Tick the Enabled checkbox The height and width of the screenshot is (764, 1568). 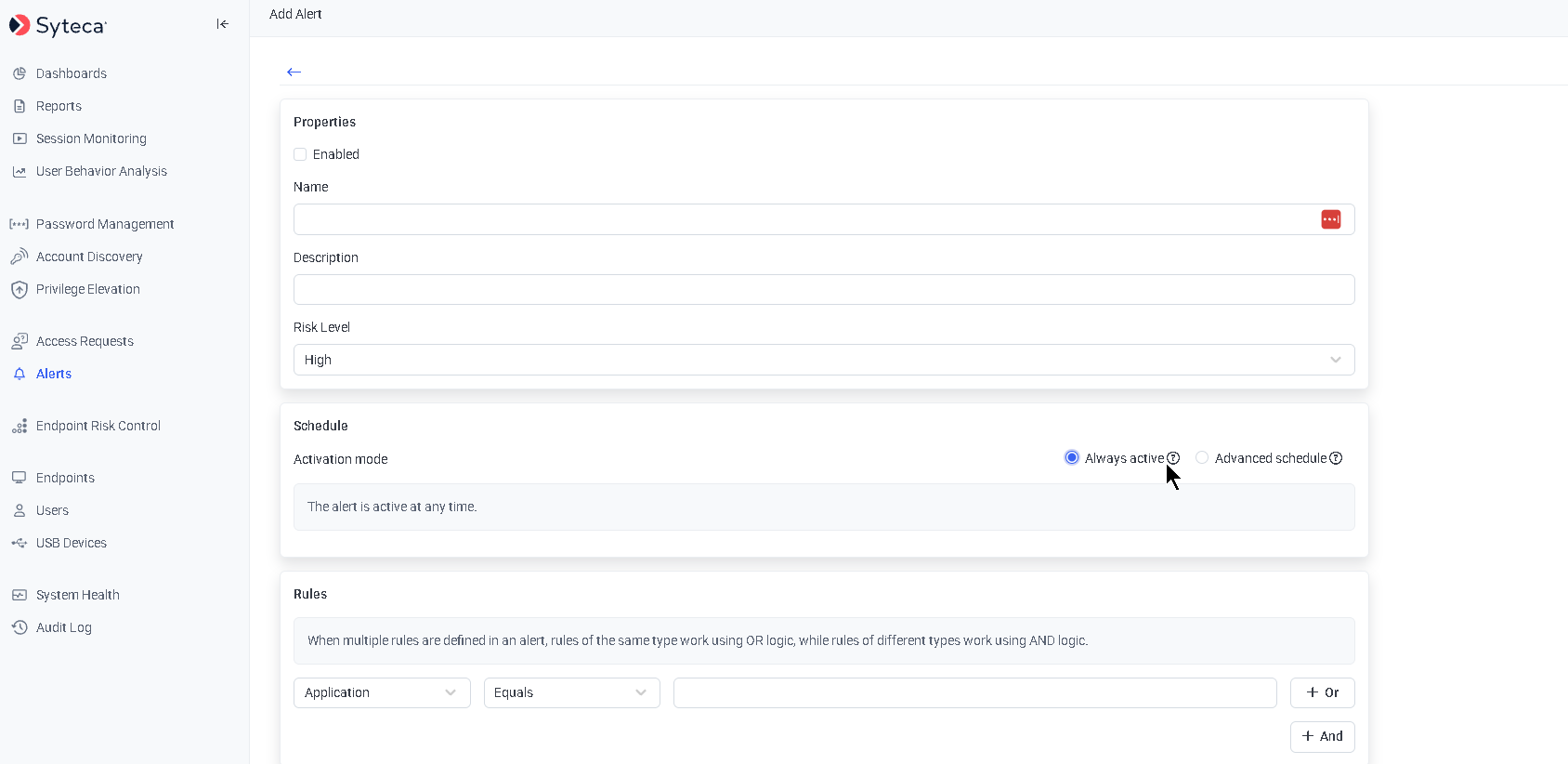pos(300,154)
